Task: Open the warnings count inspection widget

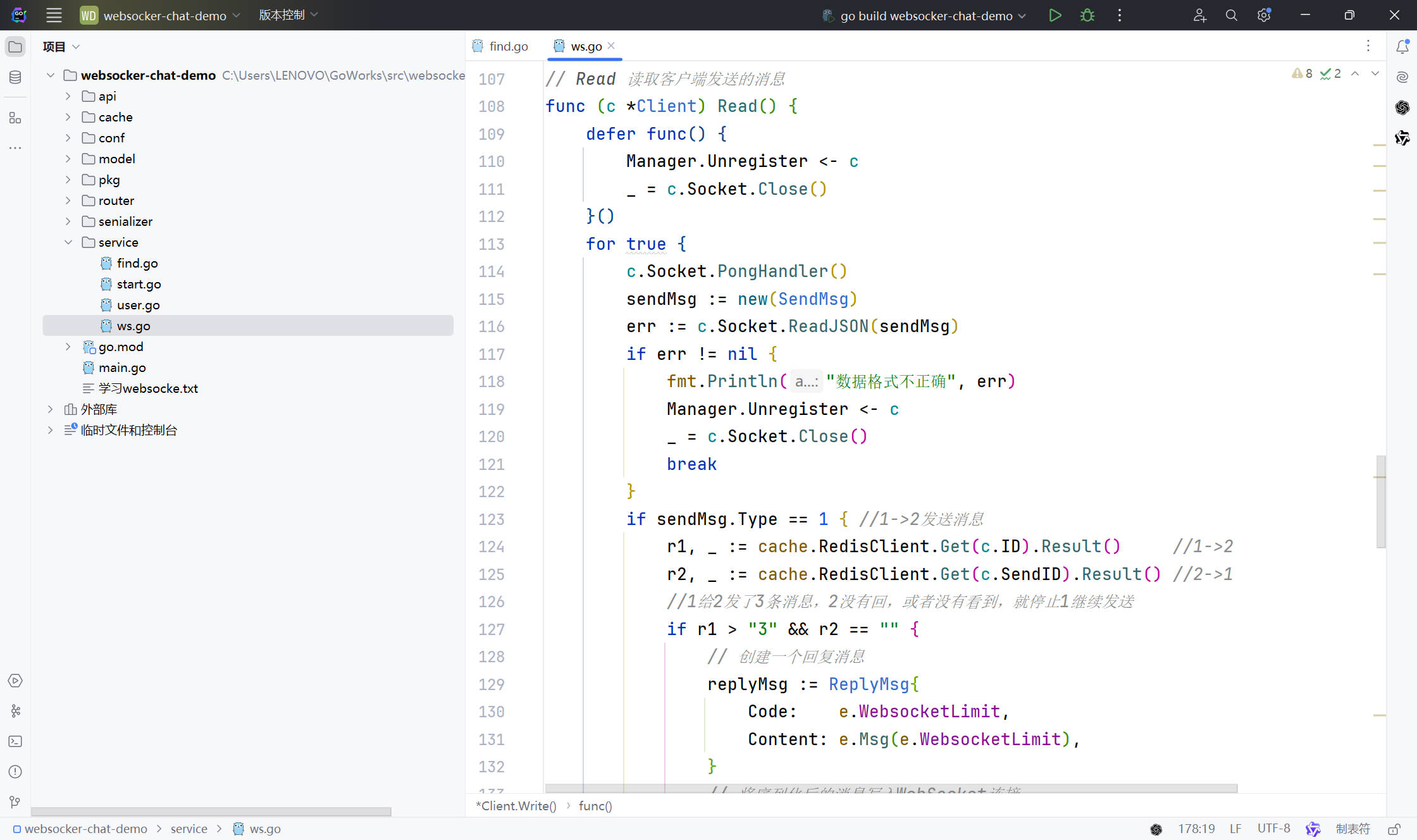Action: click(x=1302, y=73)
